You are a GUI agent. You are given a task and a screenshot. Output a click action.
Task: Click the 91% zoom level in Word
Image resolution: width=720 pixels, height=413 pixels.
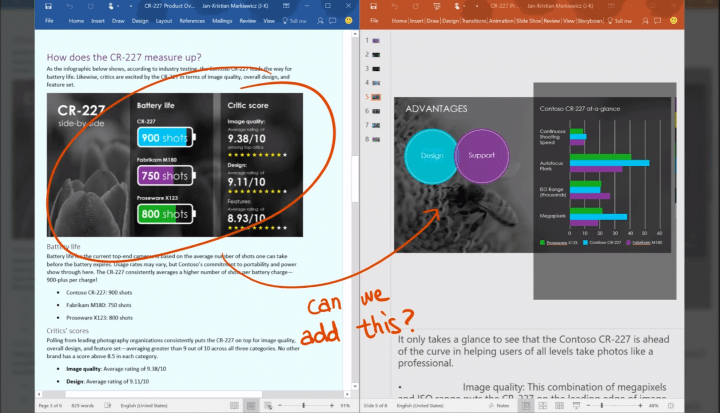point(345,406)
